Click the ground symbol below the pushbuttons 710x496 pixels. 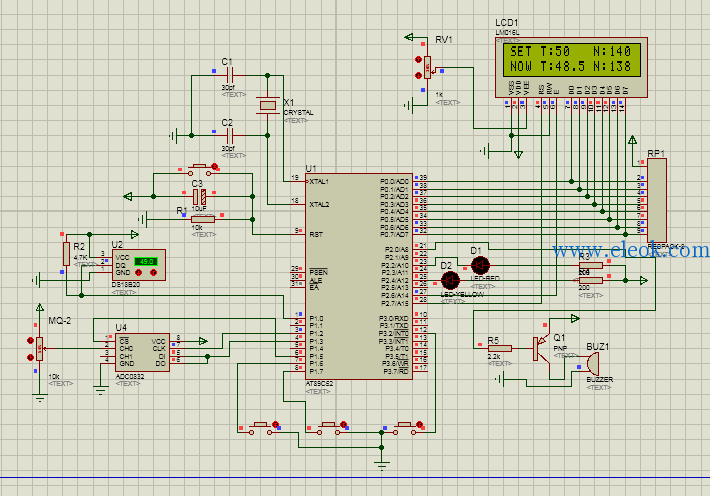382,466
